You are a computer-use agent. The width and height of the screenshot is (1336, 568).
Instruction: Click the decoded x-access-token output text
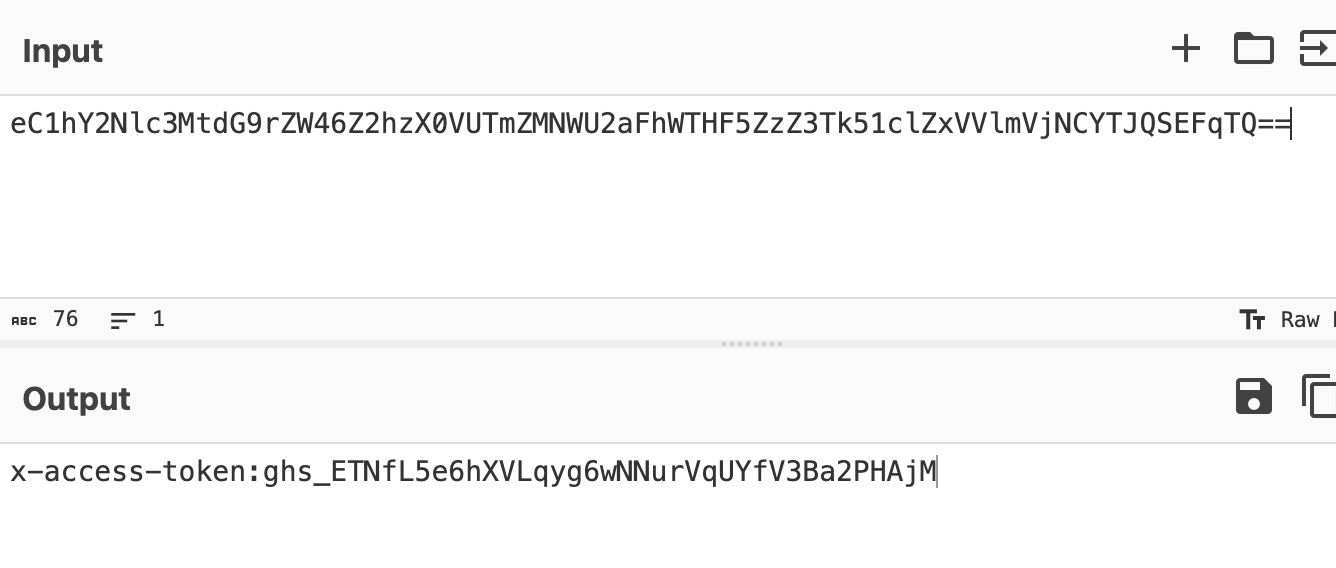pos(472,471)
